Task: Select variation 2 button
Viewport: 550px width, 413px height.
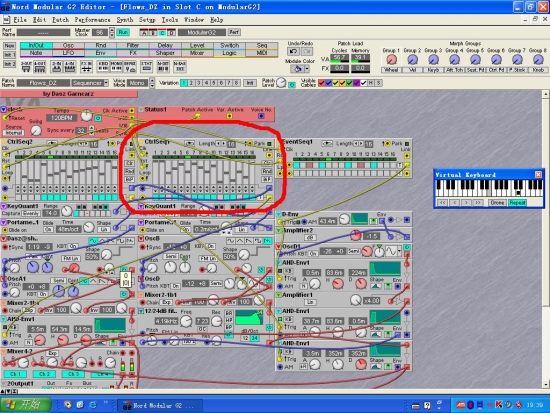Action: (191, 83)
